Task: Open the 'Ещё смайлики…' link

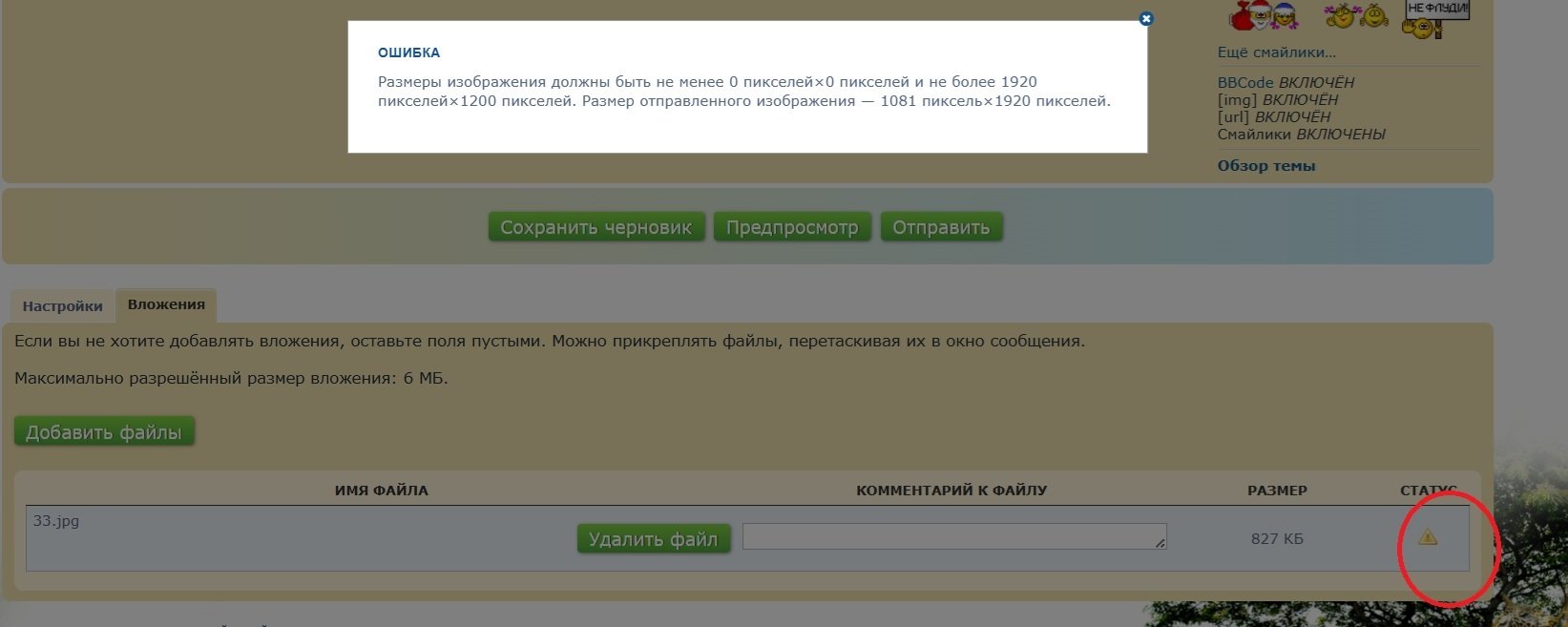Action: 1276,52
